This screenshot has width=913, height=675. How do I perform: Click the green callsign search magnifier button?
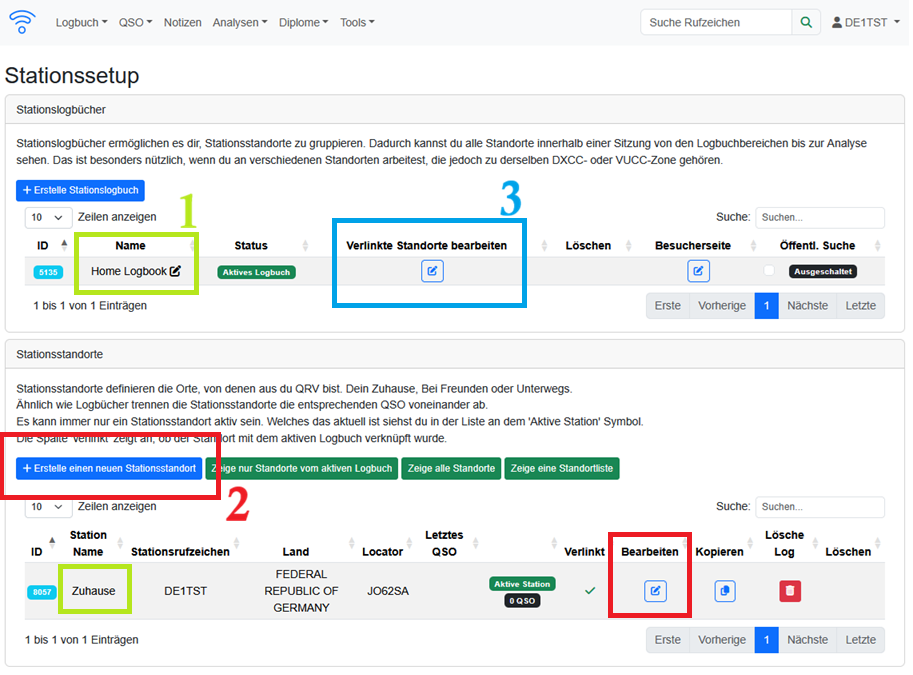(x=805, y=22)
